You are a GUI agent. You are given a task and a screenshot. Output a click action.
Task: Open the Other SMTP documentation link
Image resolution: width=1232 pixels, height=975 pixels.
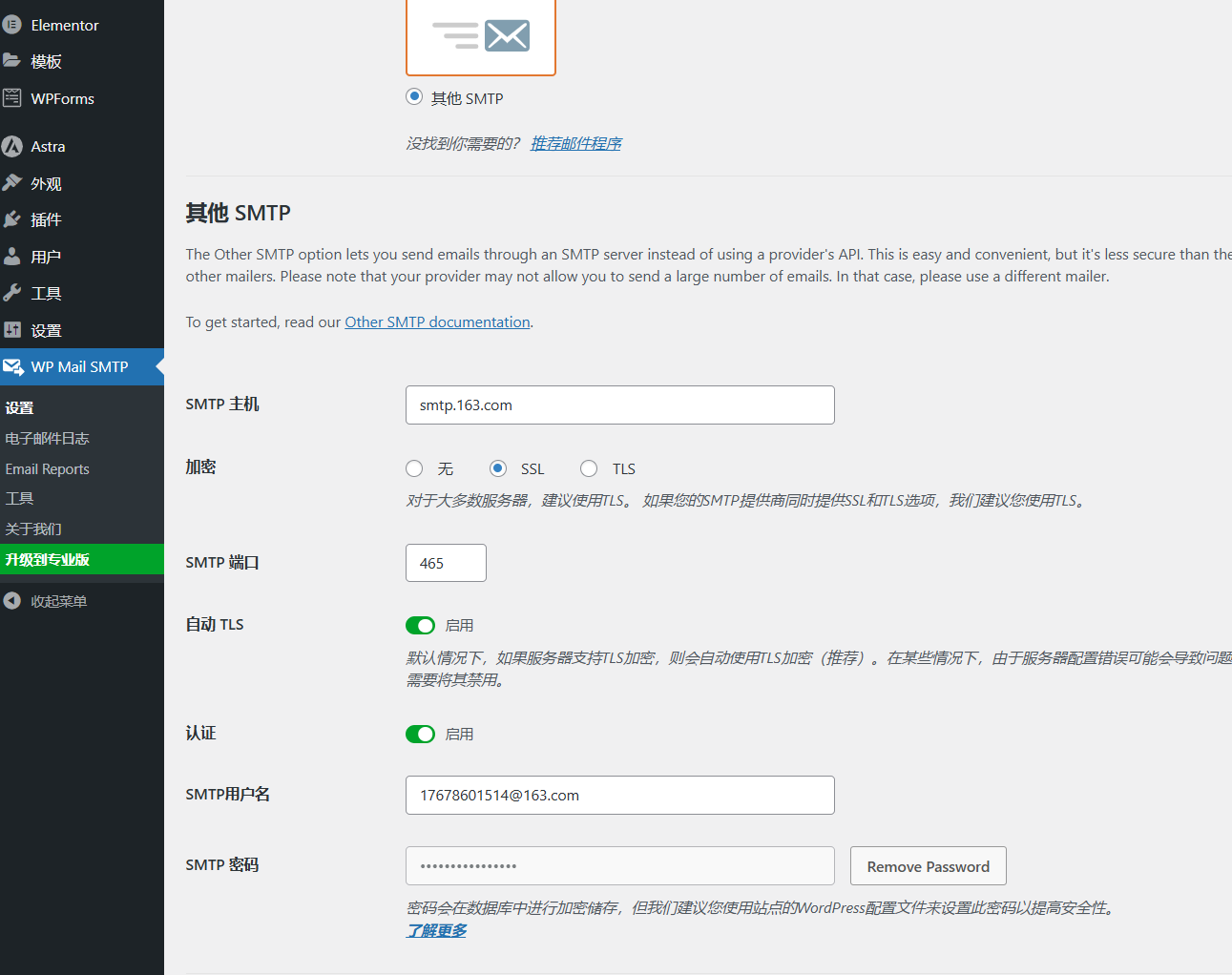tap(437, 322)
